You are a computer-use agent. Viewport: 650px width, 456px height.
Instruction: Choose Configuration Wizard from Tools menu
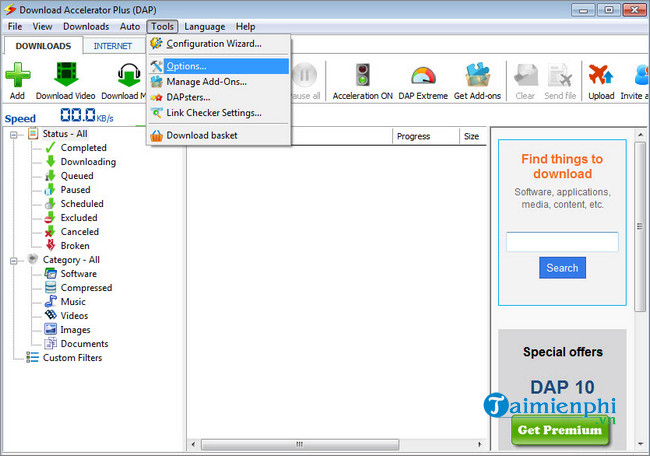coord(219,44)
